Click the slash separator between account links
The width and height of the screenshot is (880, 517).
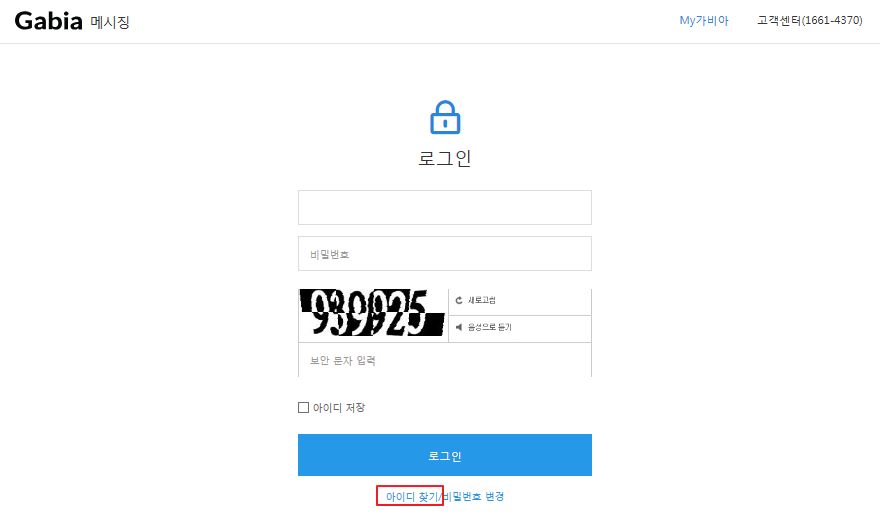coord(440,496)
